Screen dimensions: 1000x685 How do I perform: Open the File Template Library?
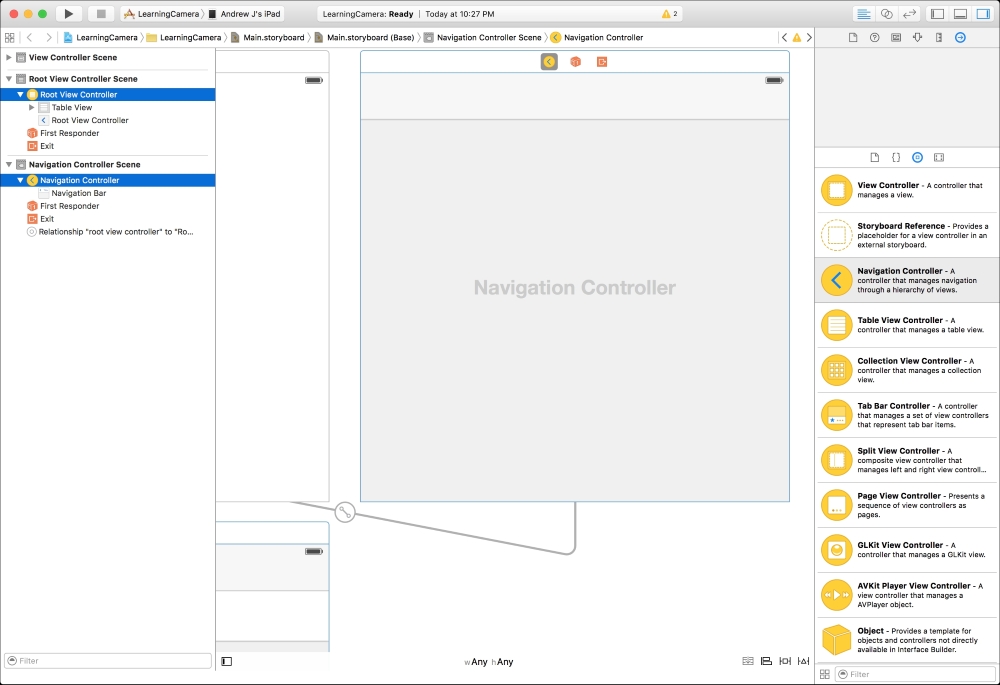875,157
